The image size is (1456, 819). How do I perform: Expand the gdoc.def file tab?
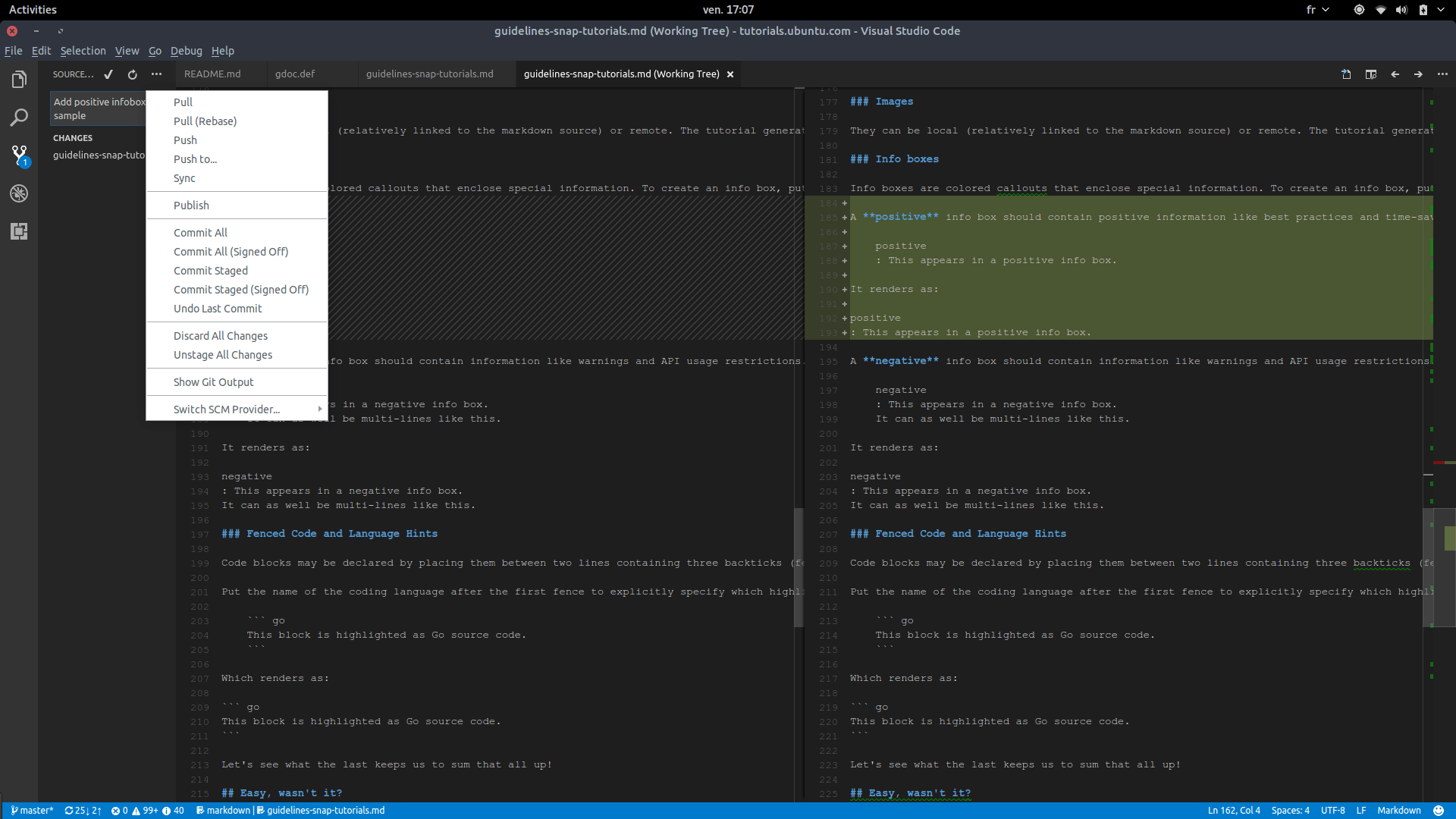pos(295,73)
